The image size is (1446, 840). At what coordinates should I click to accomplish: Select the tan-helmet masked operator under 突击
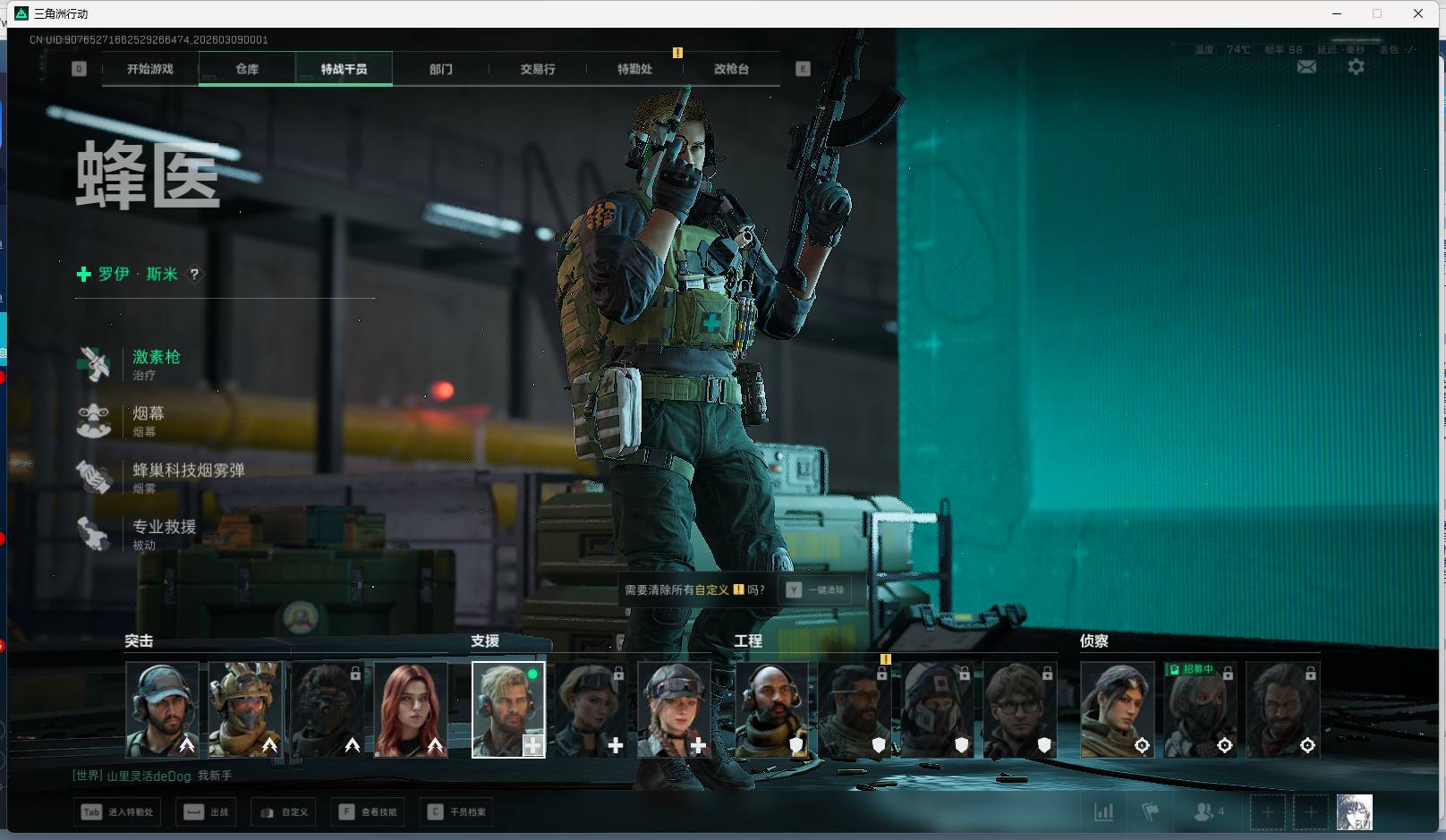[x=245, y=709]
